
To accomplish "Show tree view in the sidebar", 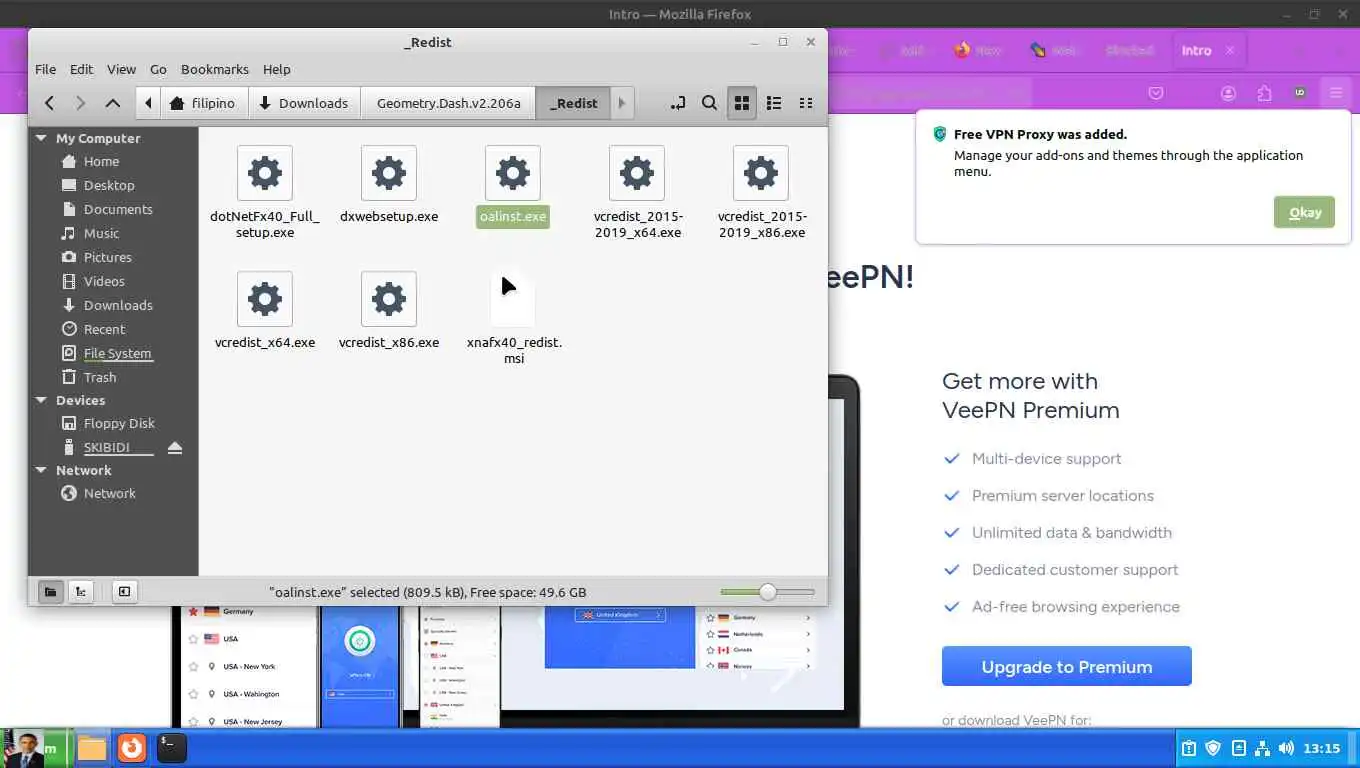I will coord(81,592).
